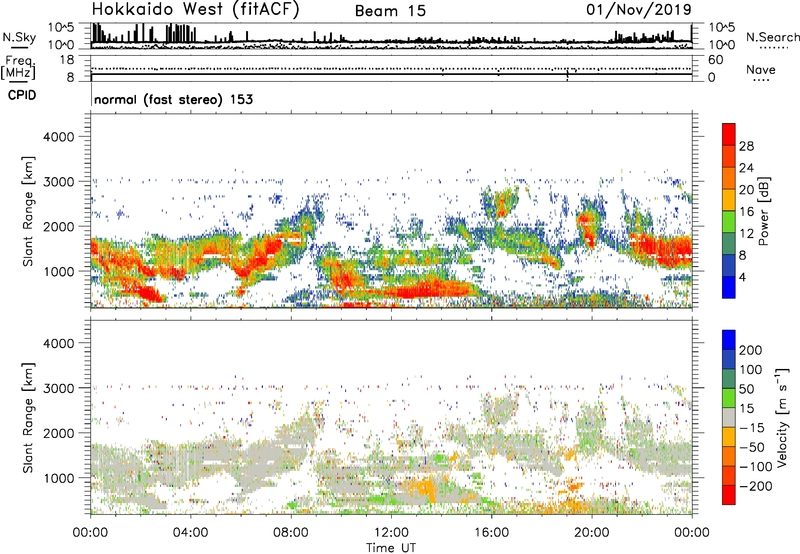Click the 'Hokkaido West (fitACF)' title text

[x=195, y=10]
